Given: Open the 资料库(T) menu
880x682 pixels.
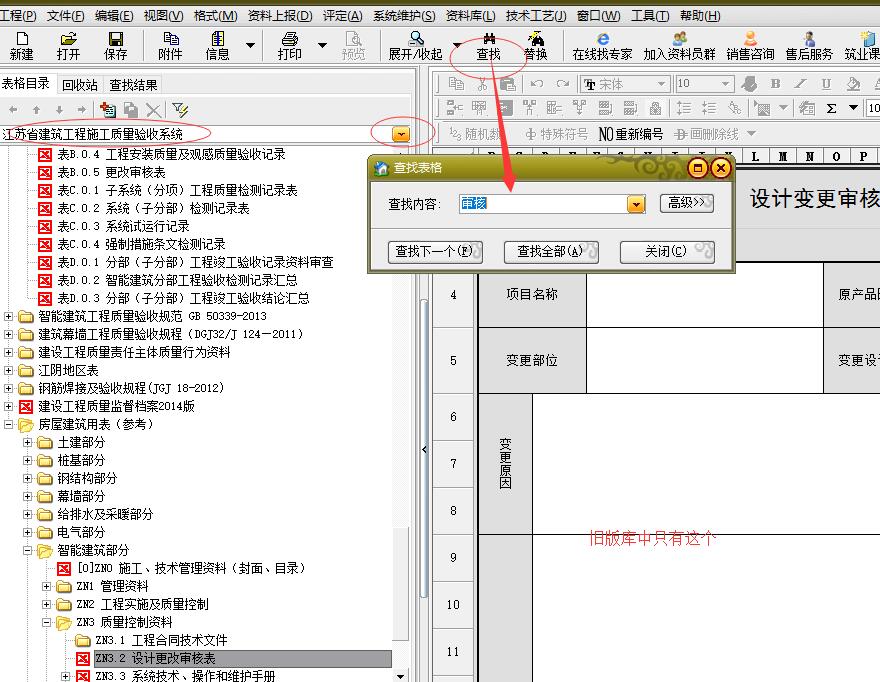Looking at the screenshot, I should [470, 16].
